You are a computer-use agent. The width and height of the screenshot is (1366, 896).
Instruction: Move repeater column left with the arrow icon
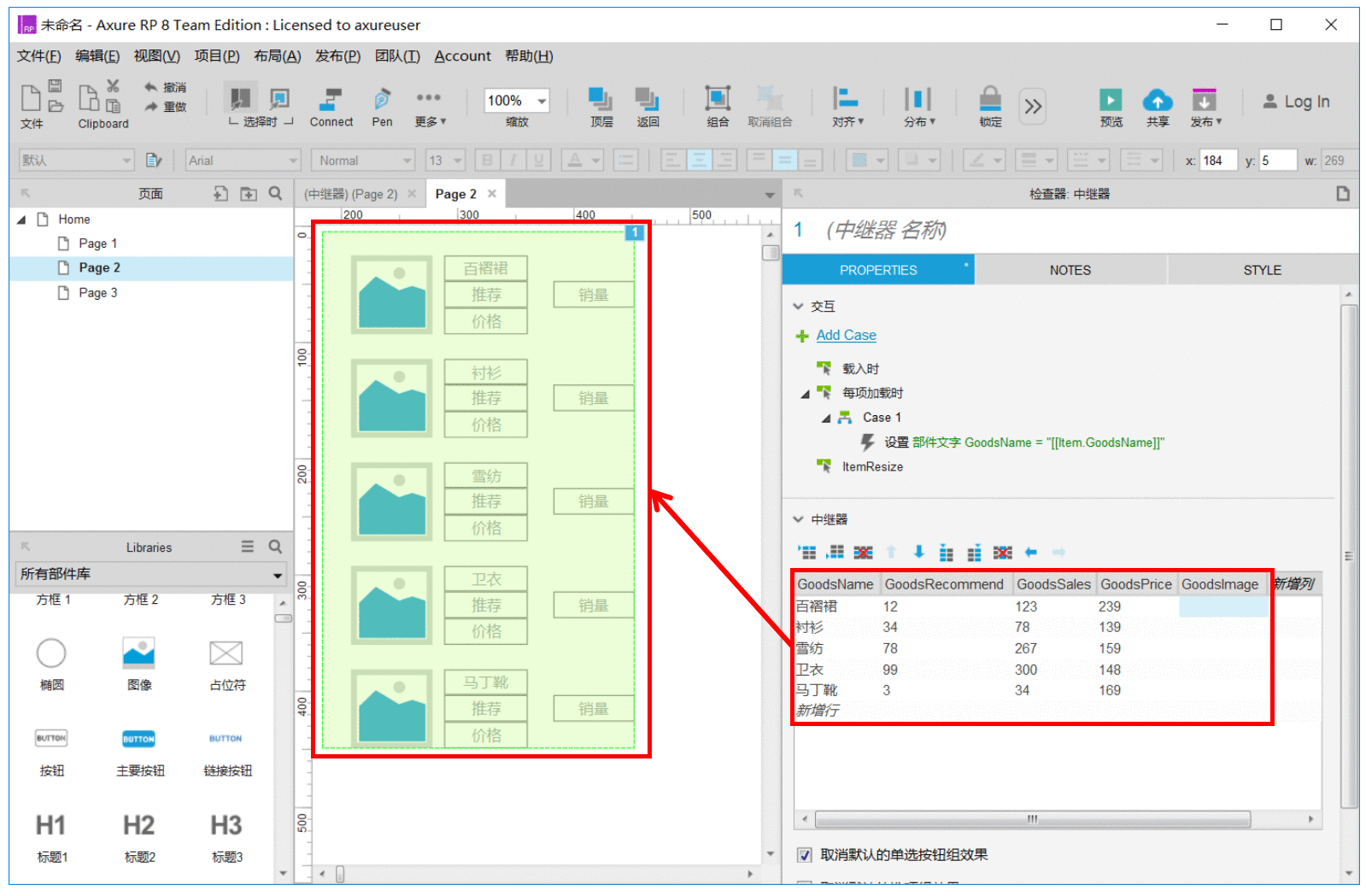tap(1031, 553)
